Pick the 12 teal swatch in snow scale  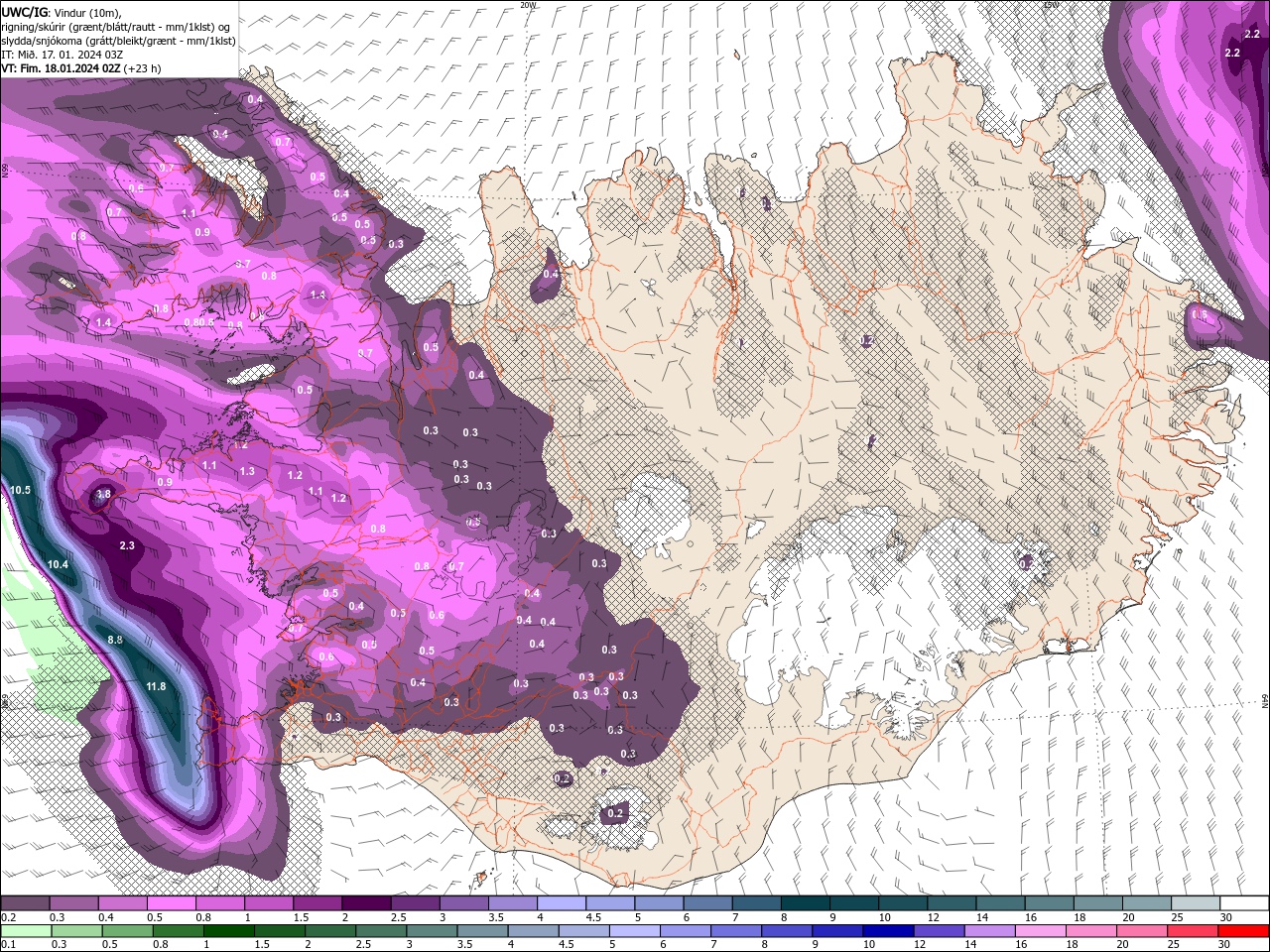(952, 903)
